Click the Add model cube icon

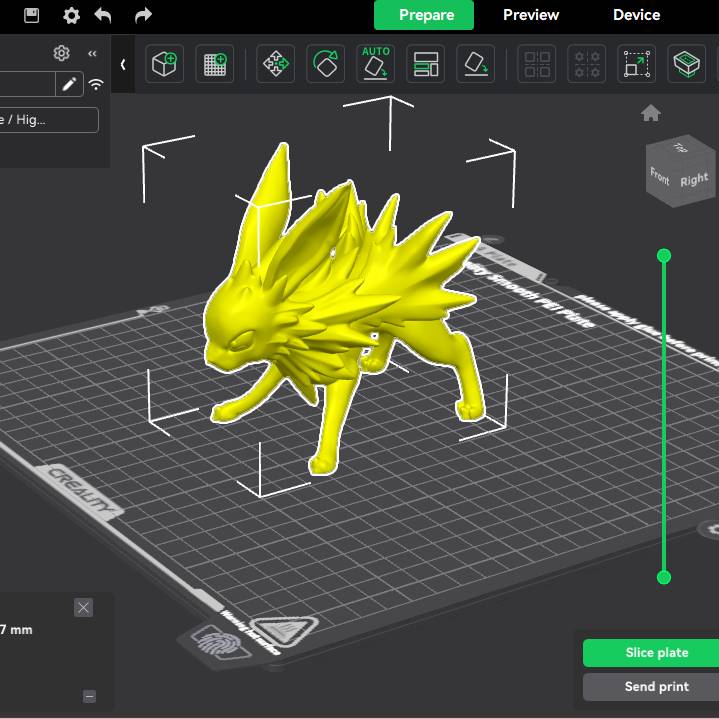[165, 64]
